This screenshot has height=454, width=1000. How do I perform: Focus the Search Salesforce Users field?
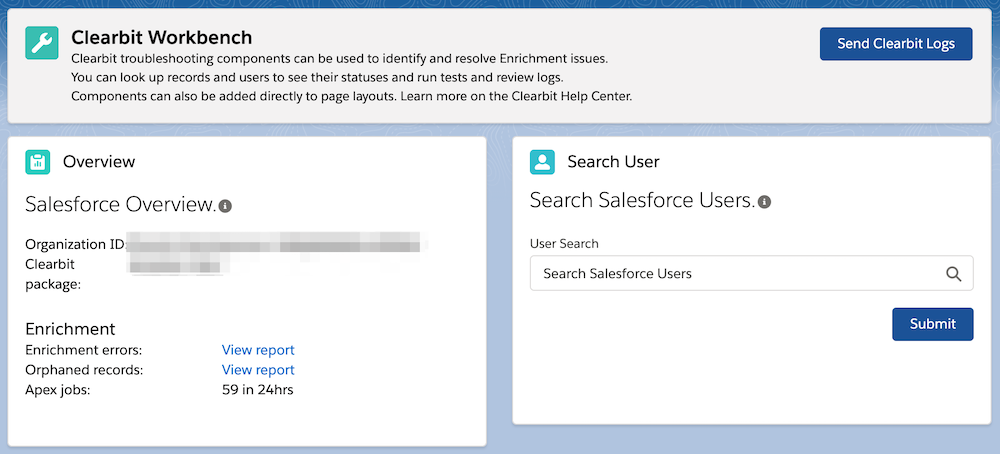(x=751, y=274)
